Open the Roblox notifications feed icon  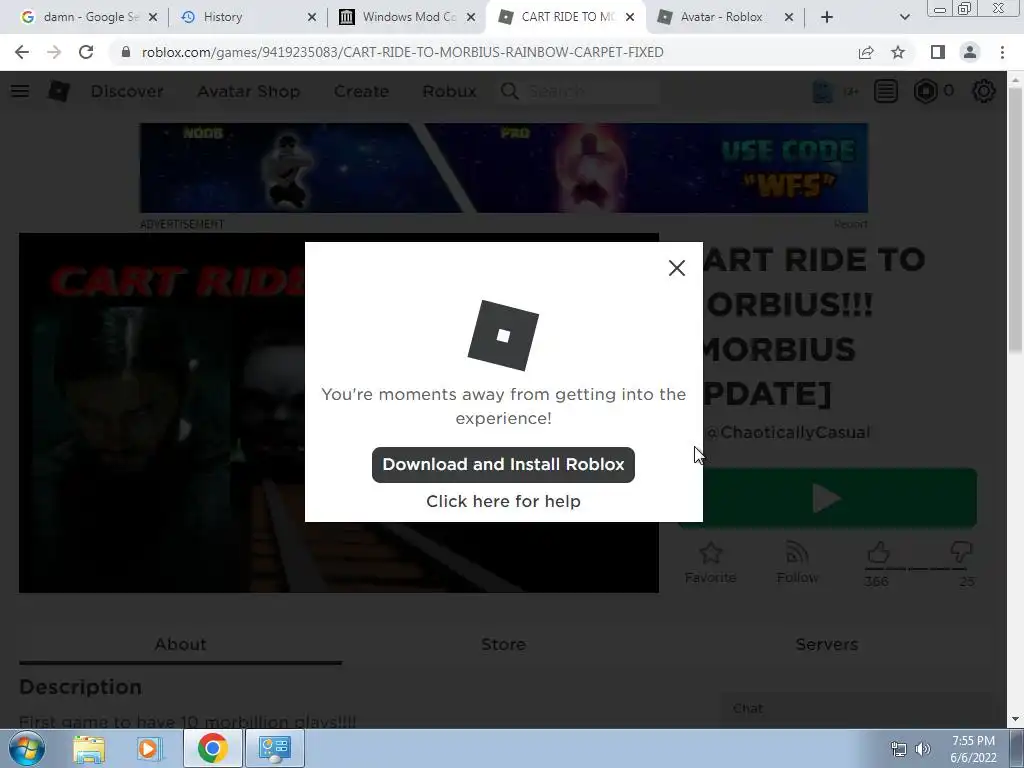click(x=886, y=91)
